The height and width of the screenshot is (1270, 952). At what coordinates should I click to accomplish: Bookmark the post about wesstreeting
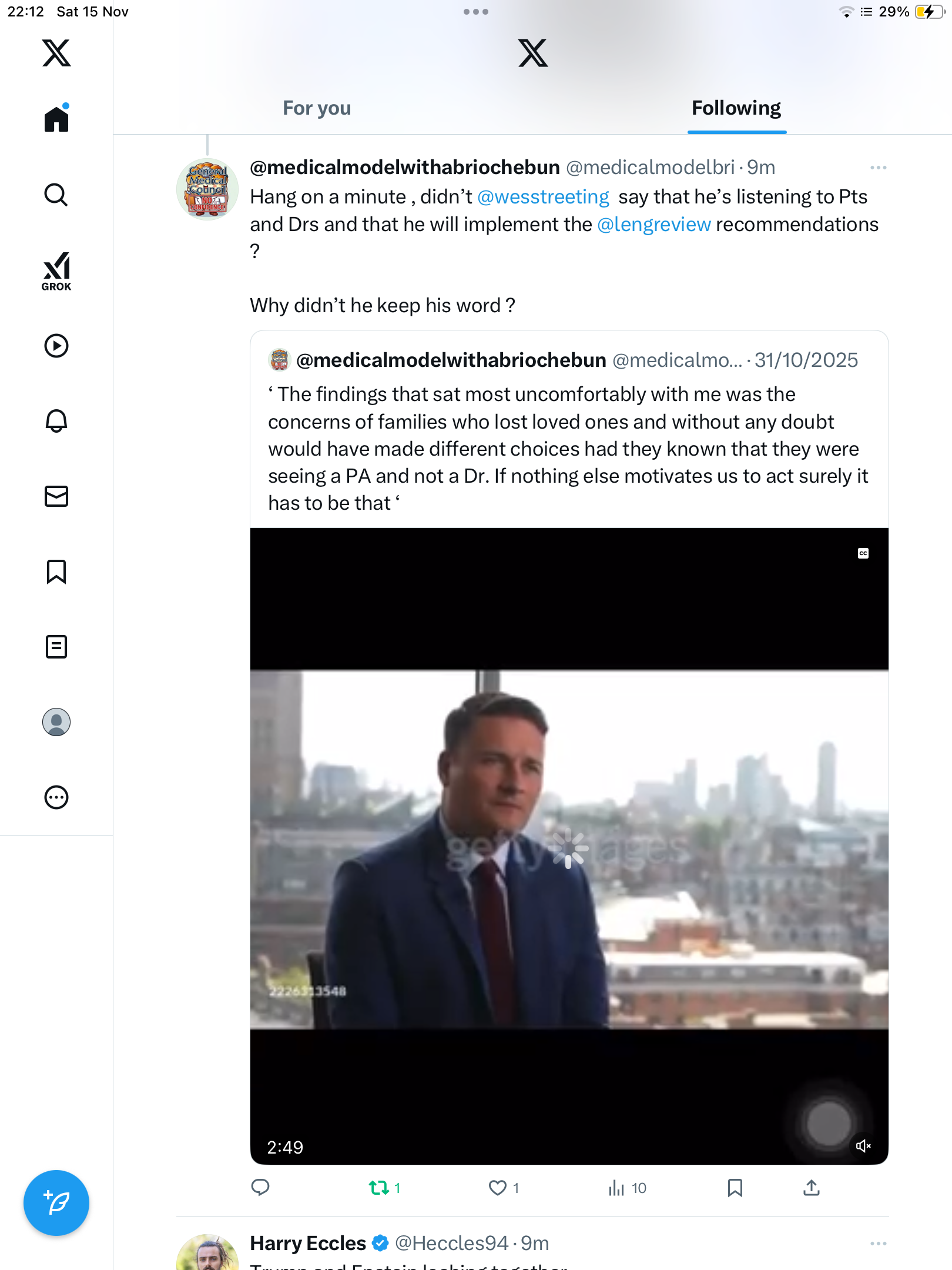(735, 1188)
